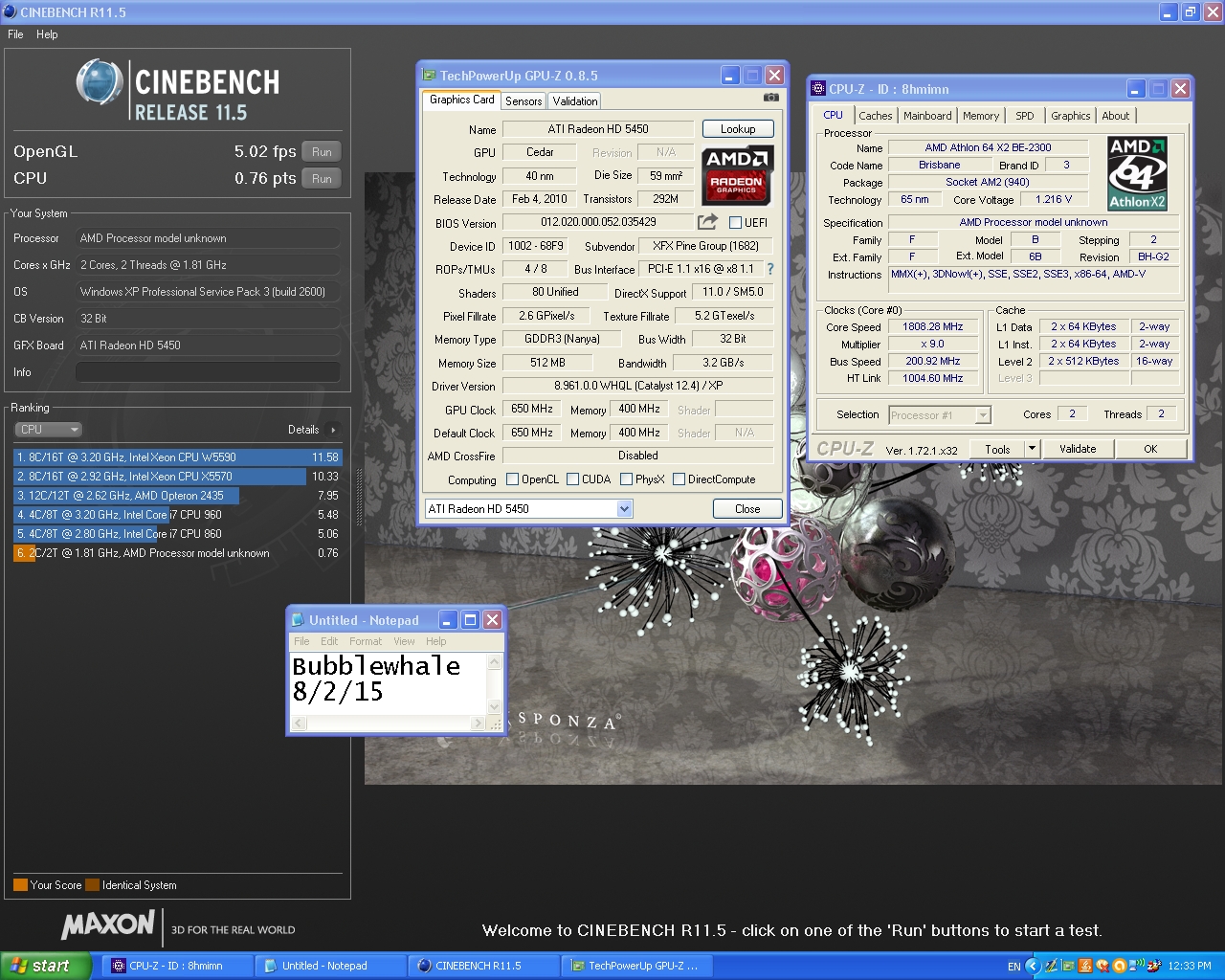Open the Notepad Format menu
This screenshot has height=980, width=1225.
(366, 641)
